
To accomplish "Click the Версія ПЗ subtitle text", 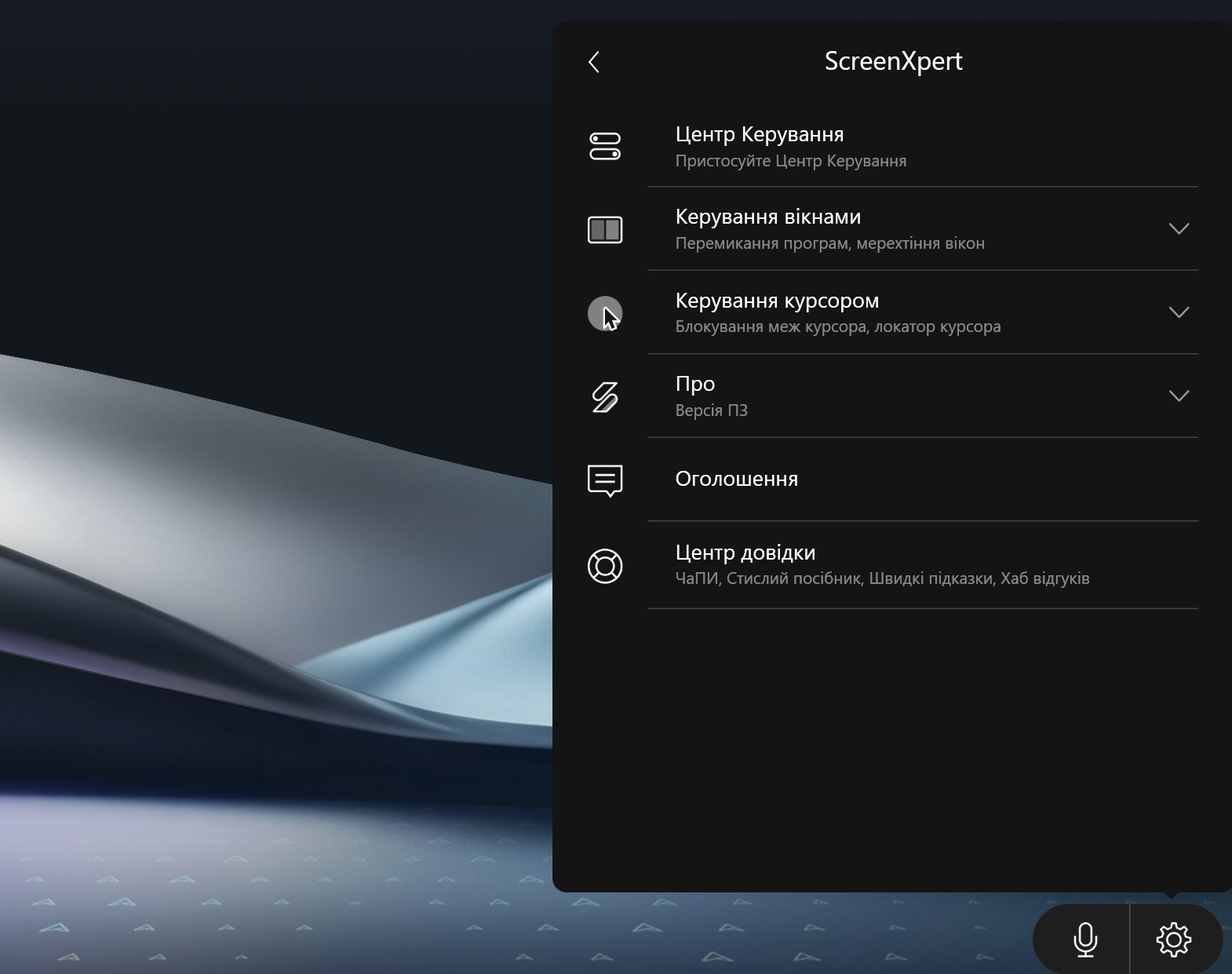I will (x=711, y=410).
